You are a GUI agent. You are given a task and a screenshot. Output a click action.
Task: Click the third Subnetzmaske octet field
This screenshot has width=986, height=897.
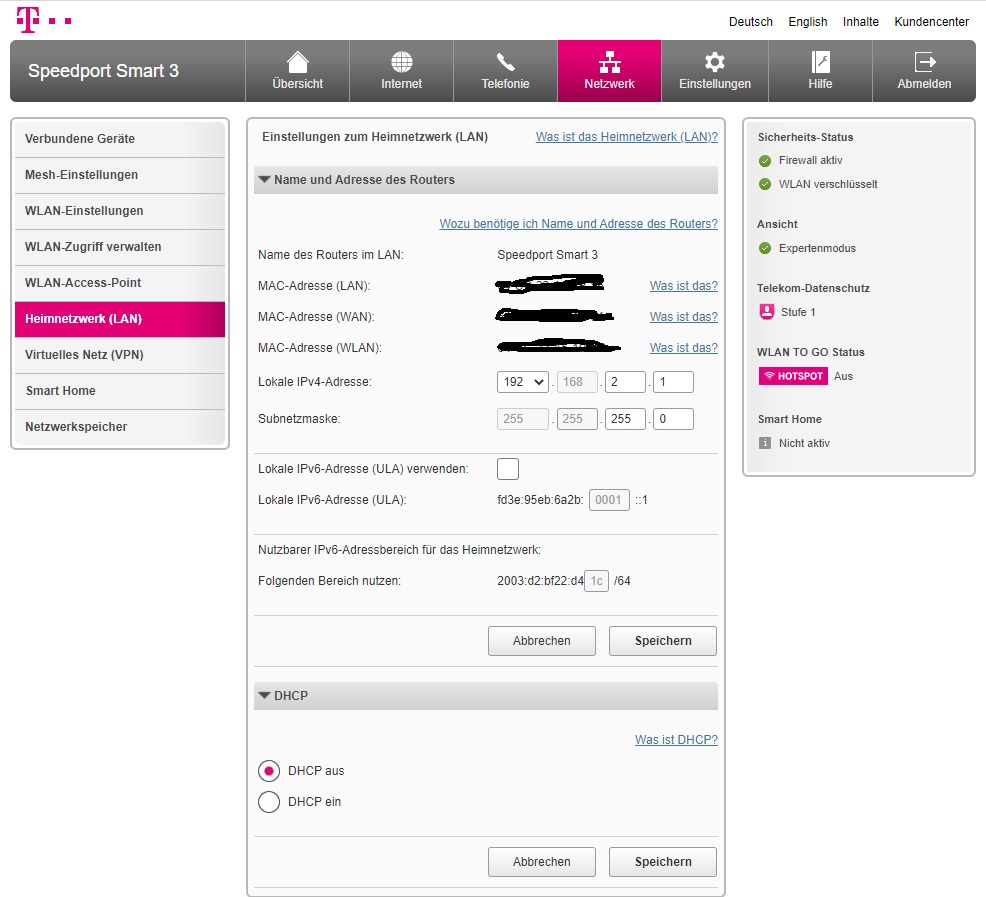tap(625, 419)
